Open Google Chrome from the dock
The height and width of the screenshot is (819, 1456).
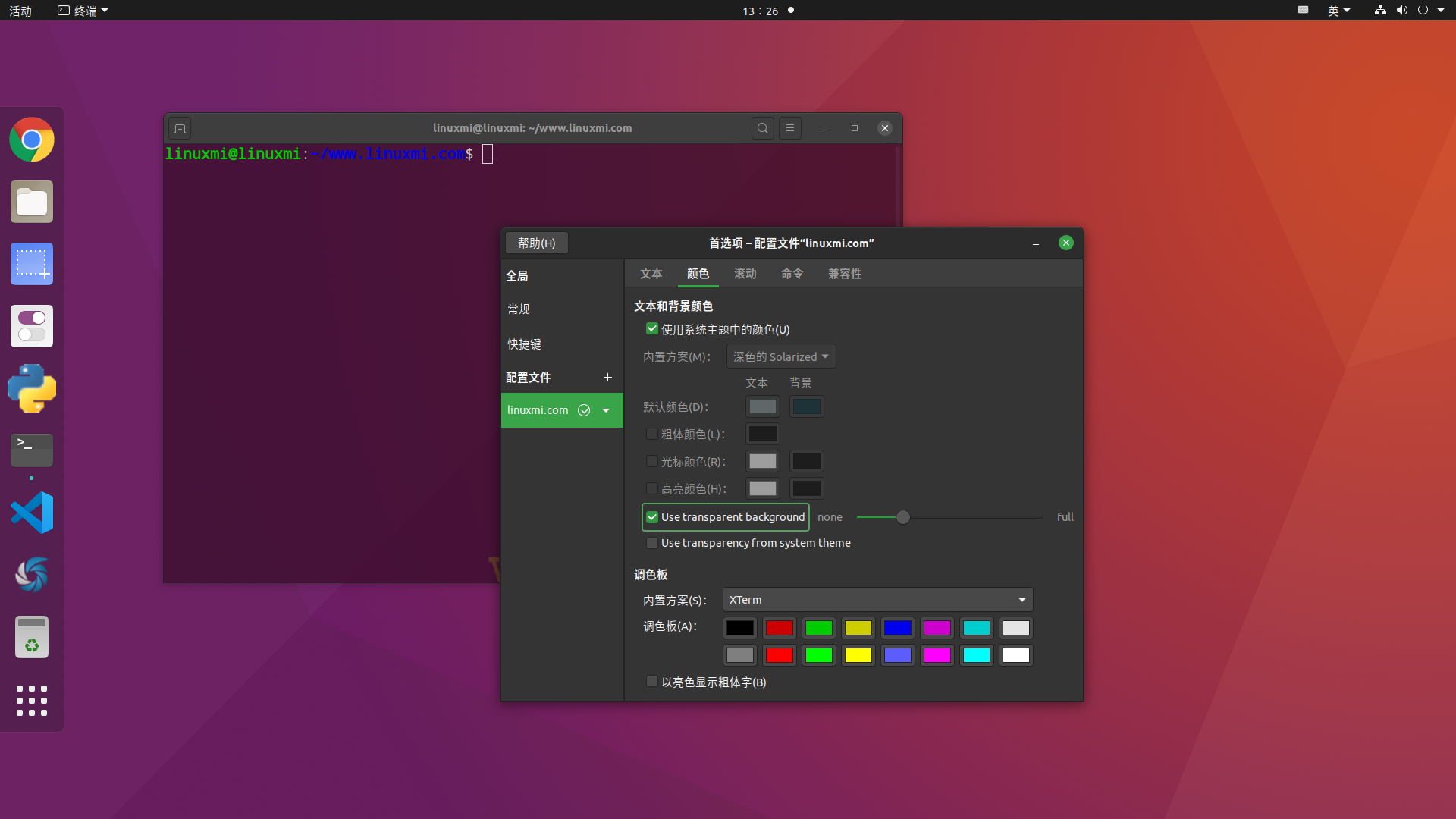[x=32, y=140]
